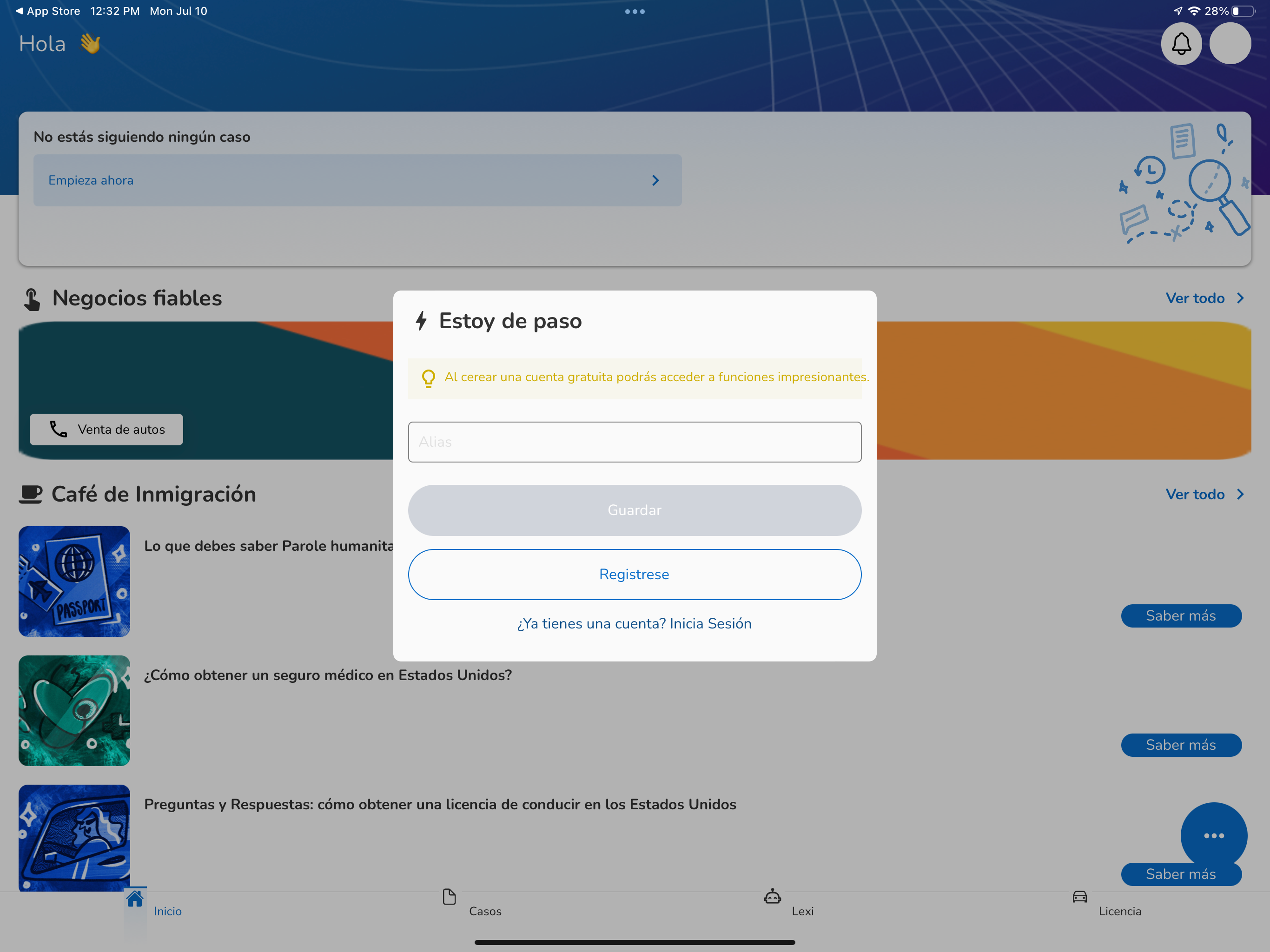
Task: Tap the Inicio home icon
Action: (135, 899)
